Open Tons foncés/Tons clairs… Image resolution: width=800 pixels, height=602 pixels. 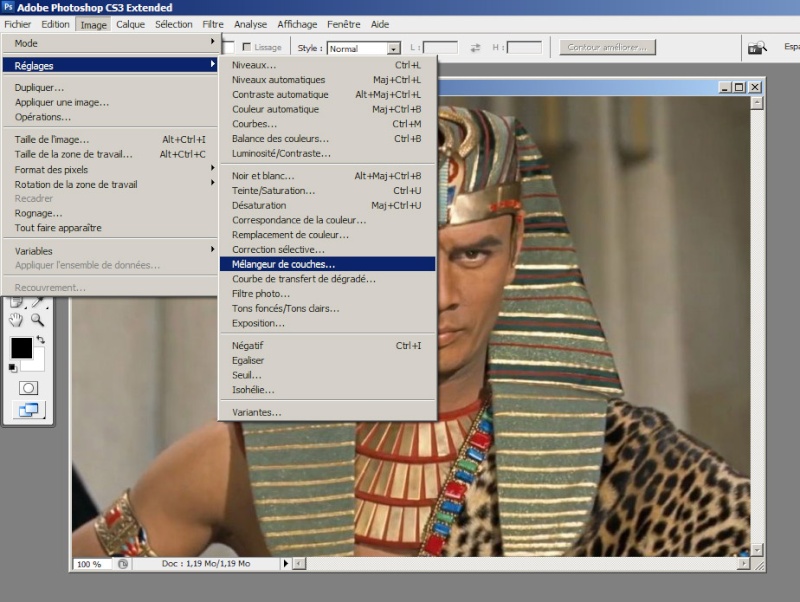[327, 309]
